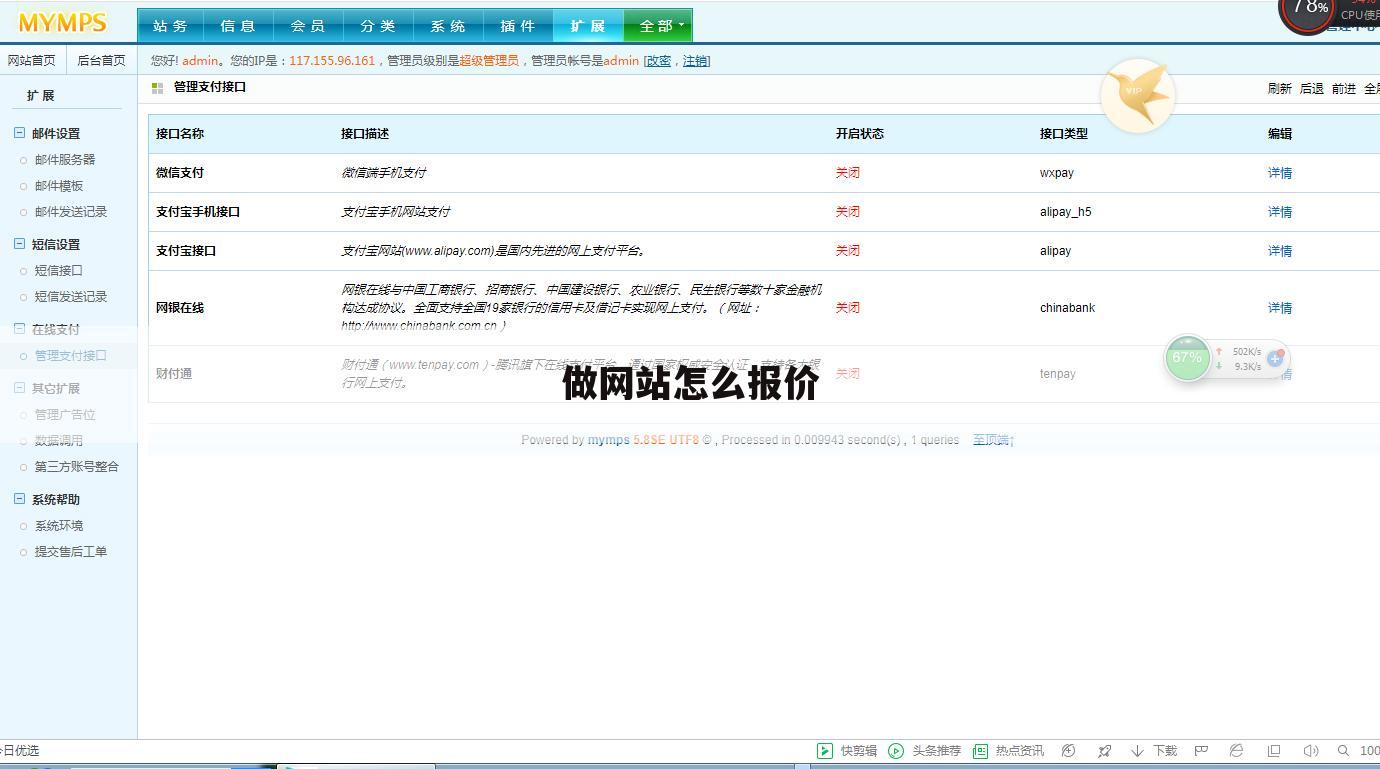
Task: Click the 下载 download arrow icon
Action: [x=1137, y=751]
